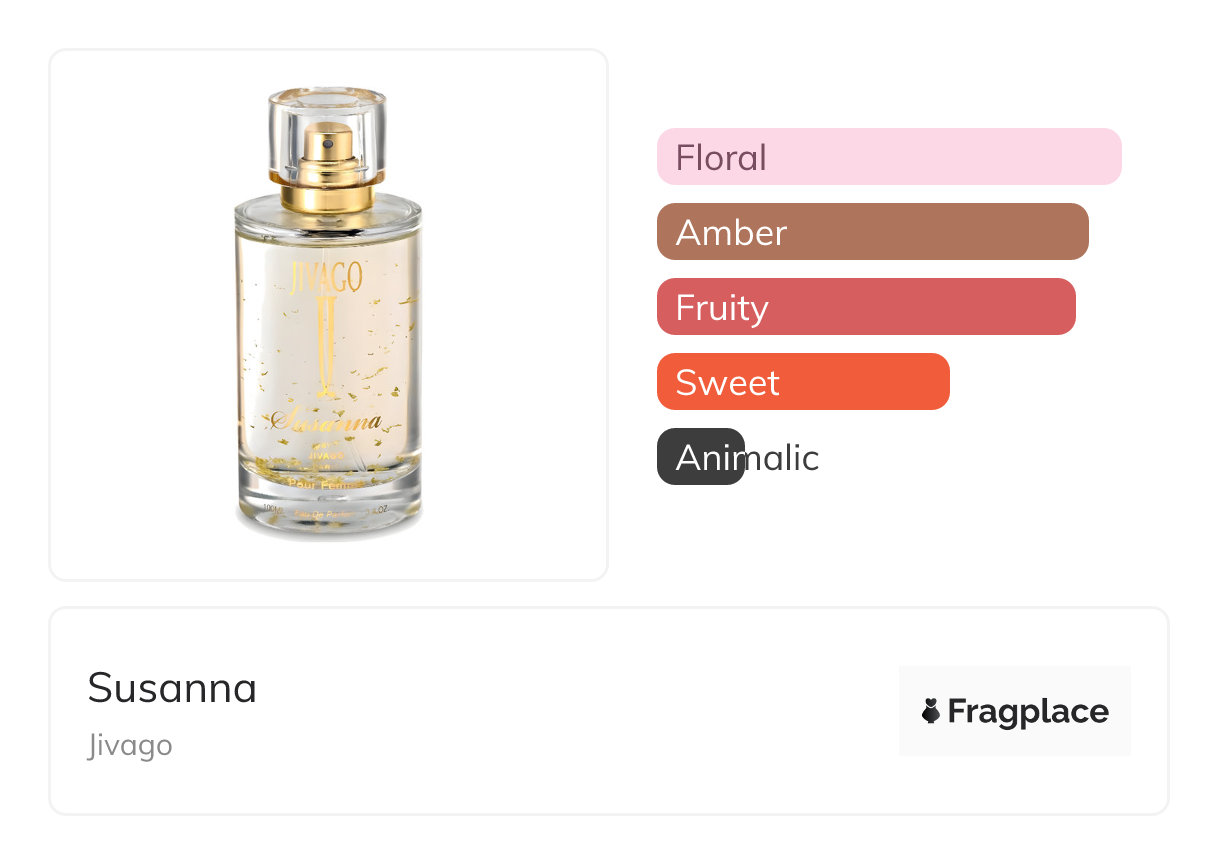This screenshot has height=864, width=1218.
Task: Select the dark Animalic accord bar
Action: coord(700,457)
